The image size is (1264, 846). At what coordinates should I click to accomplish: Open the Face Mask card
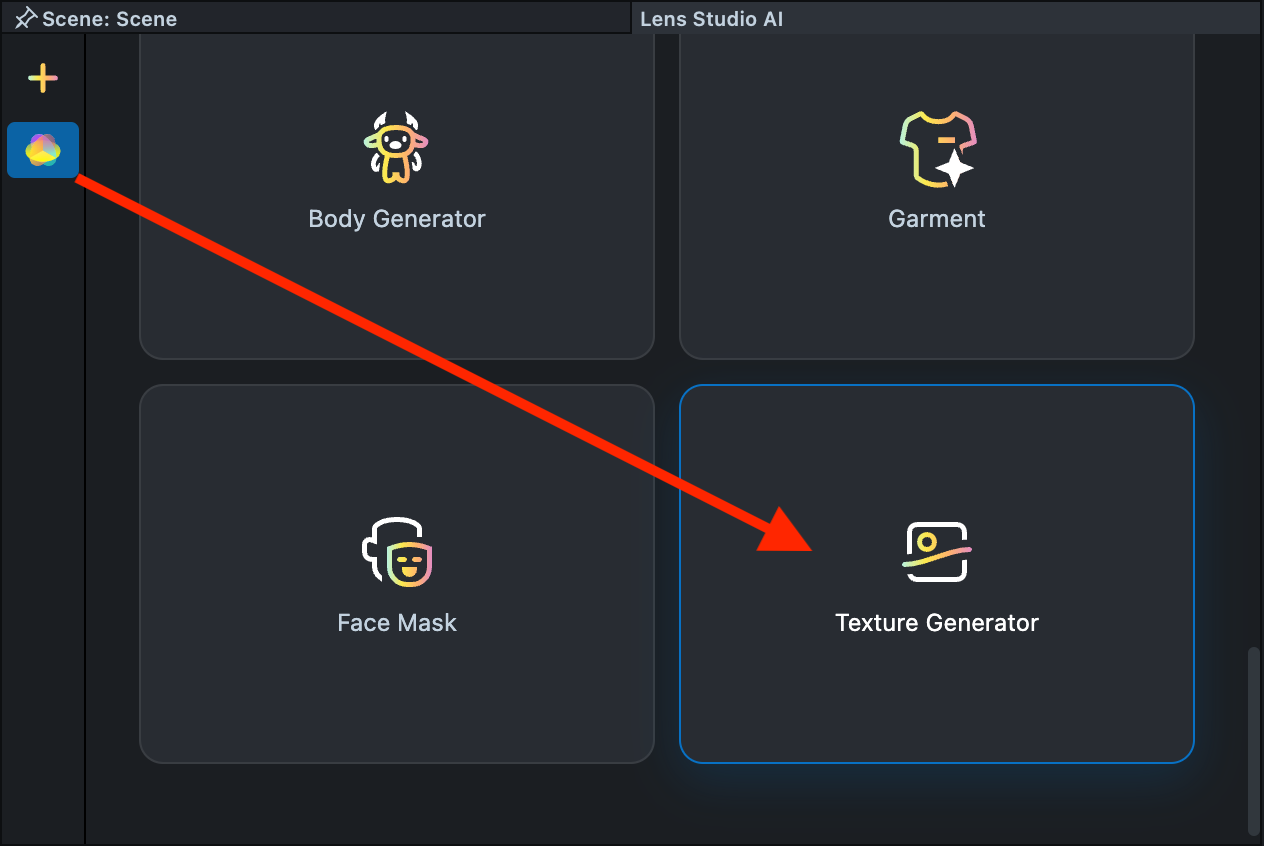click(397, 574)
